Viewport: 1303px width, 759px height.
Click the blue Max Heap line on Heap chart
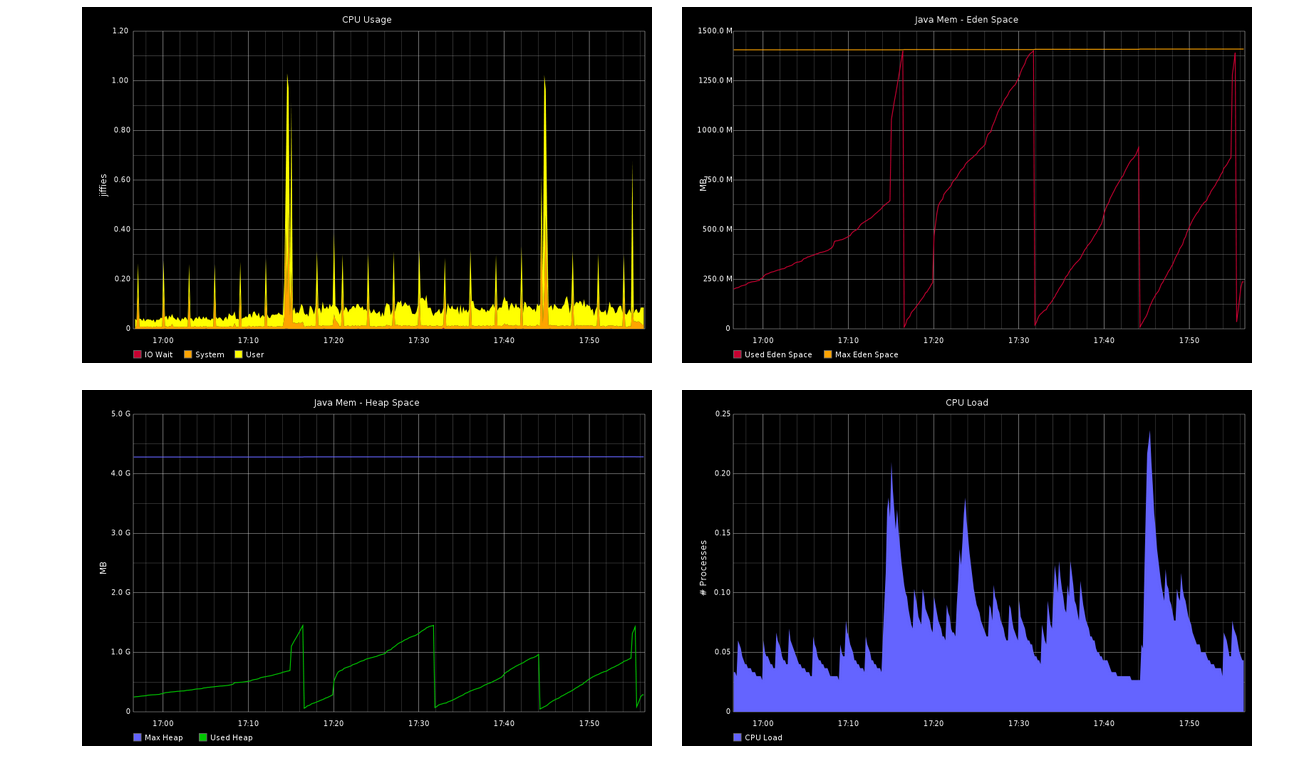[388, 457]
